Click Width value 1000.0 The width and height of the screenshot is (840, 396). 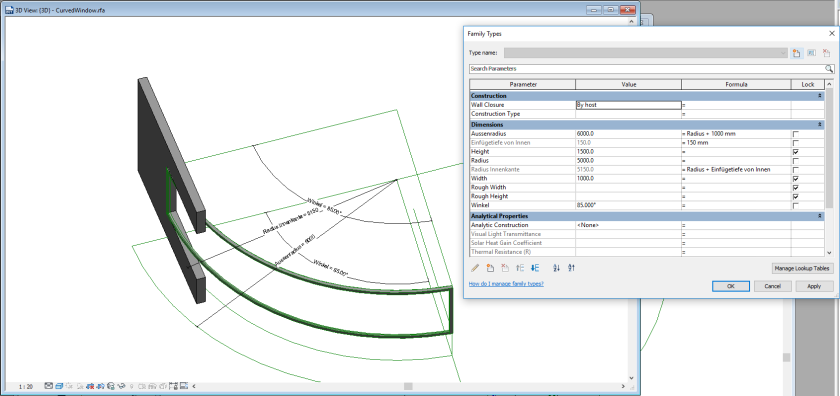click(628, 178)
